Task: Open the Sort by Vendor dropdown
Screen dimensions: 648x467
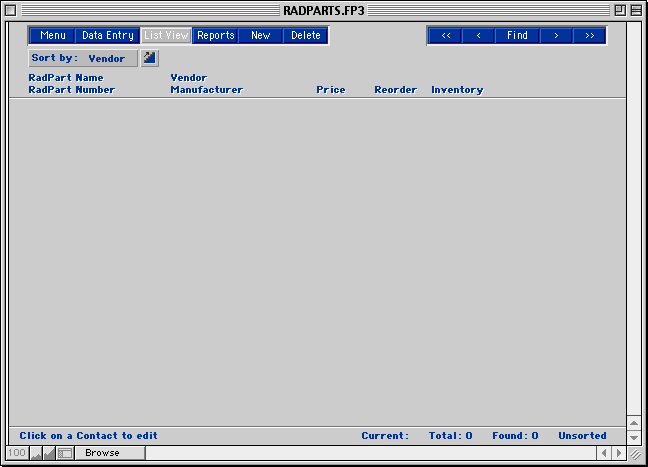Action: click(83, 58)
